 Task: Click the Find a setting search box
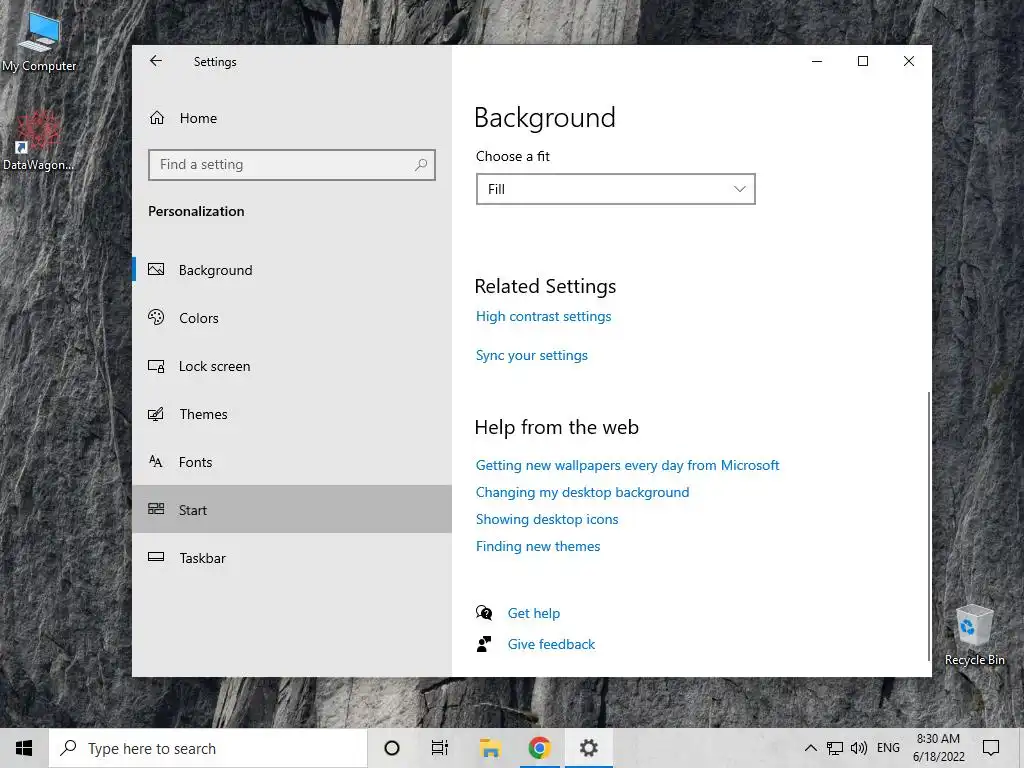pyautogui.click(x=292, y=165)
